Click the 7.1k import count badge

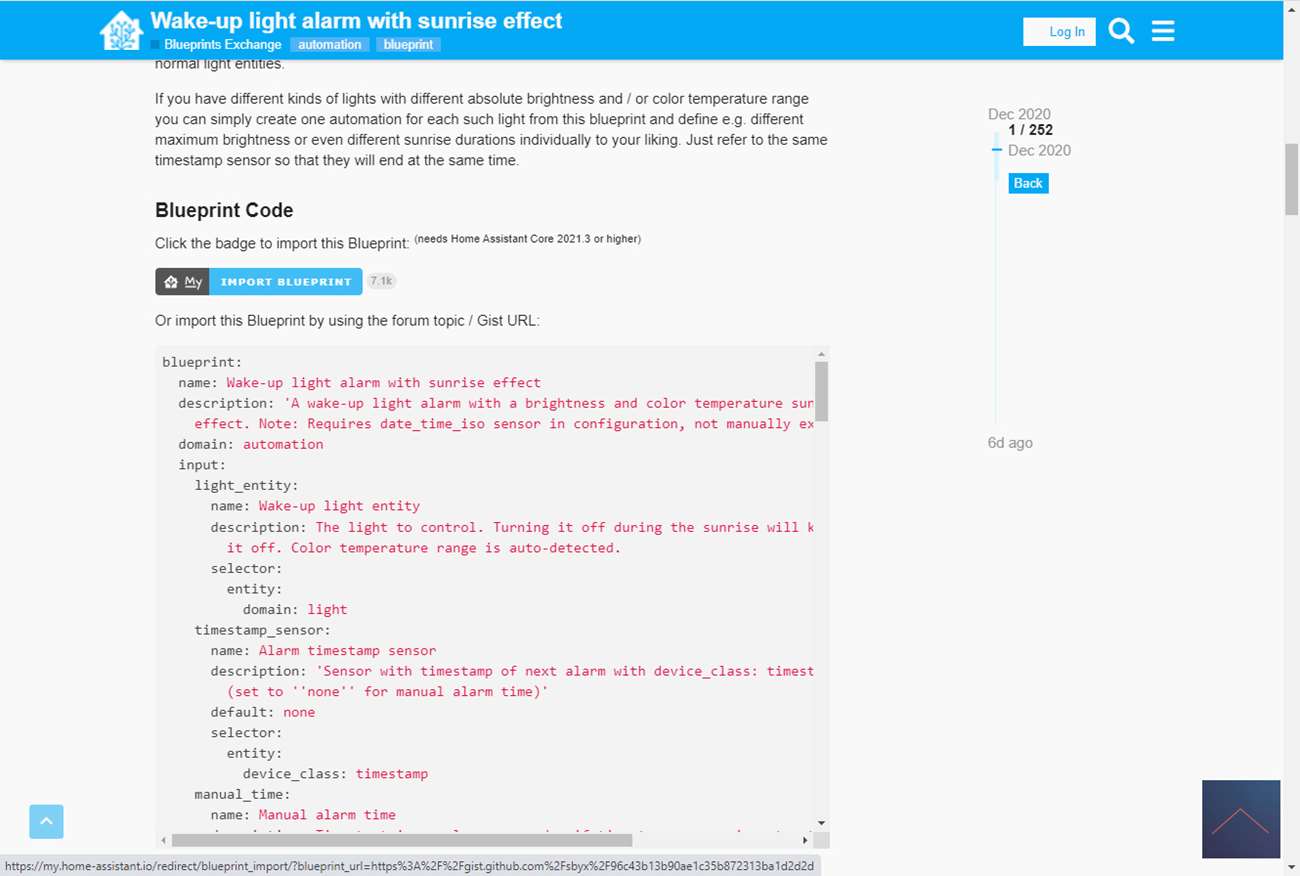click(381, 282)
